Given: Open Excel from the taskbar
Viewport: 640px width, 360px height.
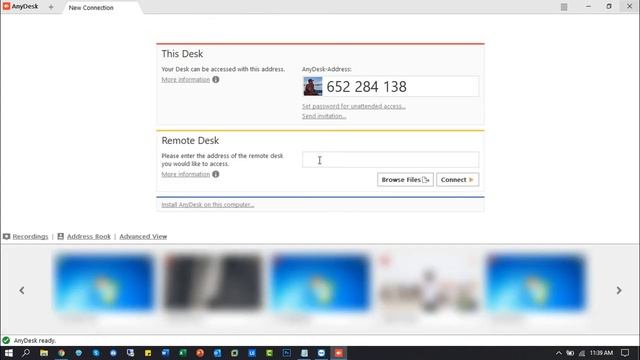Looking at the screenshot, I should (x=182, y=353).
